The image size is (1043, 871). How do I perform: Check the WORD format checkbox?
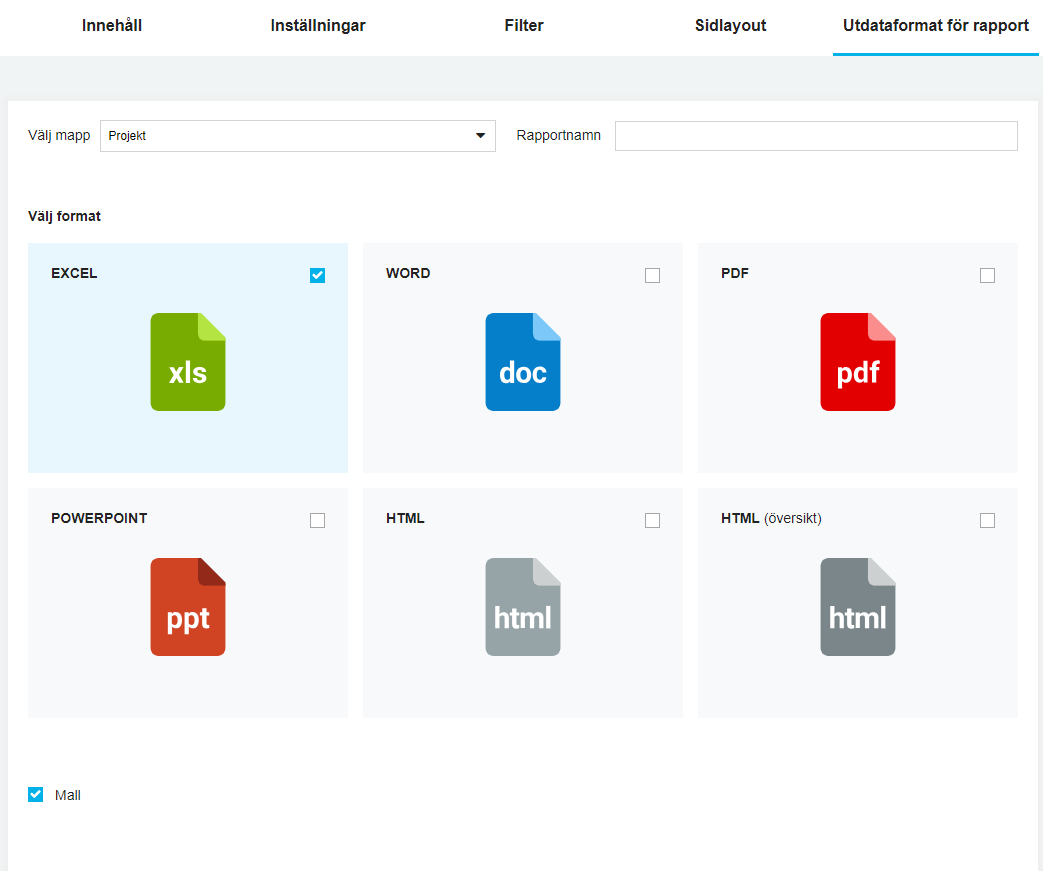coord(653,275)
